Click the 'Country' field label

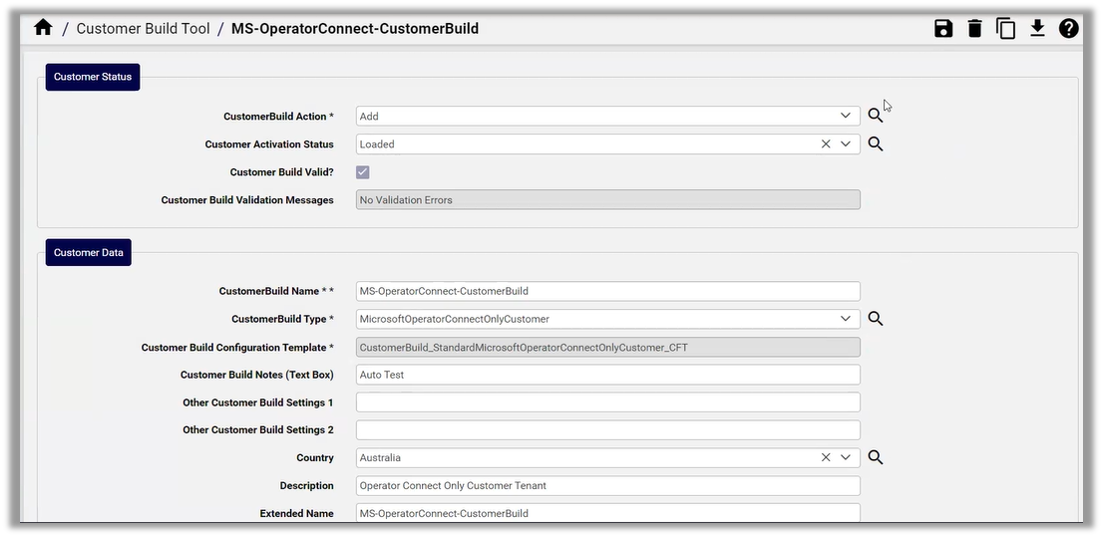(315, 458)
